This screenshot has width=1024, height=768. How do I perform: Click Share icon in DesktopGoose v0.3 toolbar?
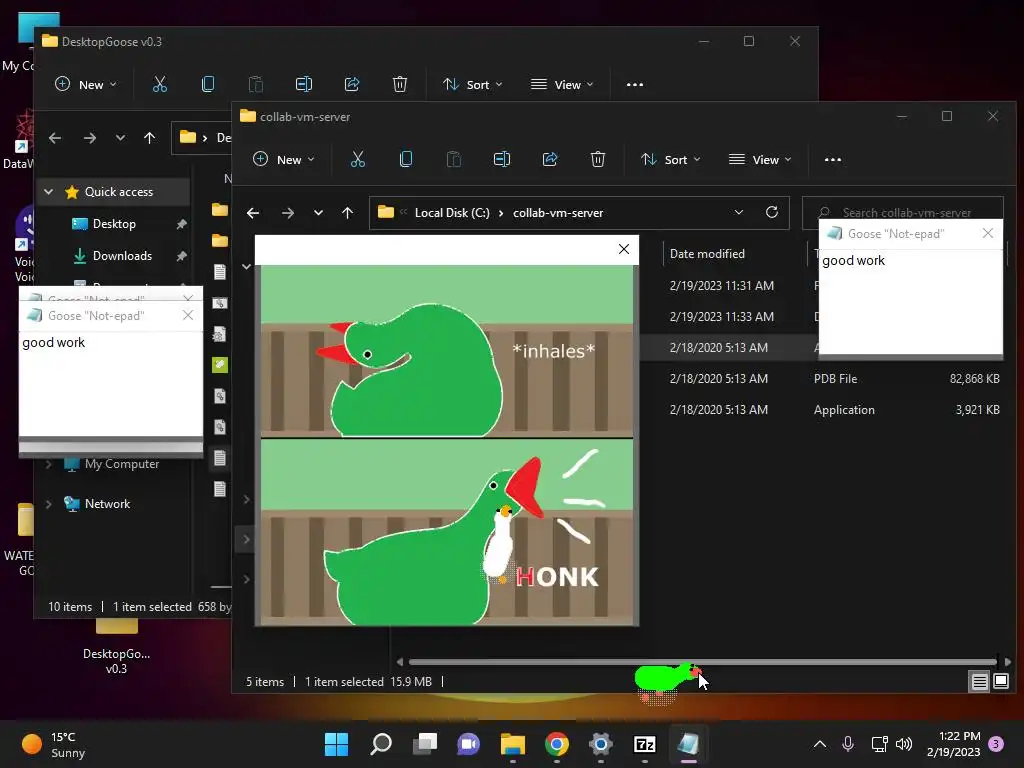(352, 84)
